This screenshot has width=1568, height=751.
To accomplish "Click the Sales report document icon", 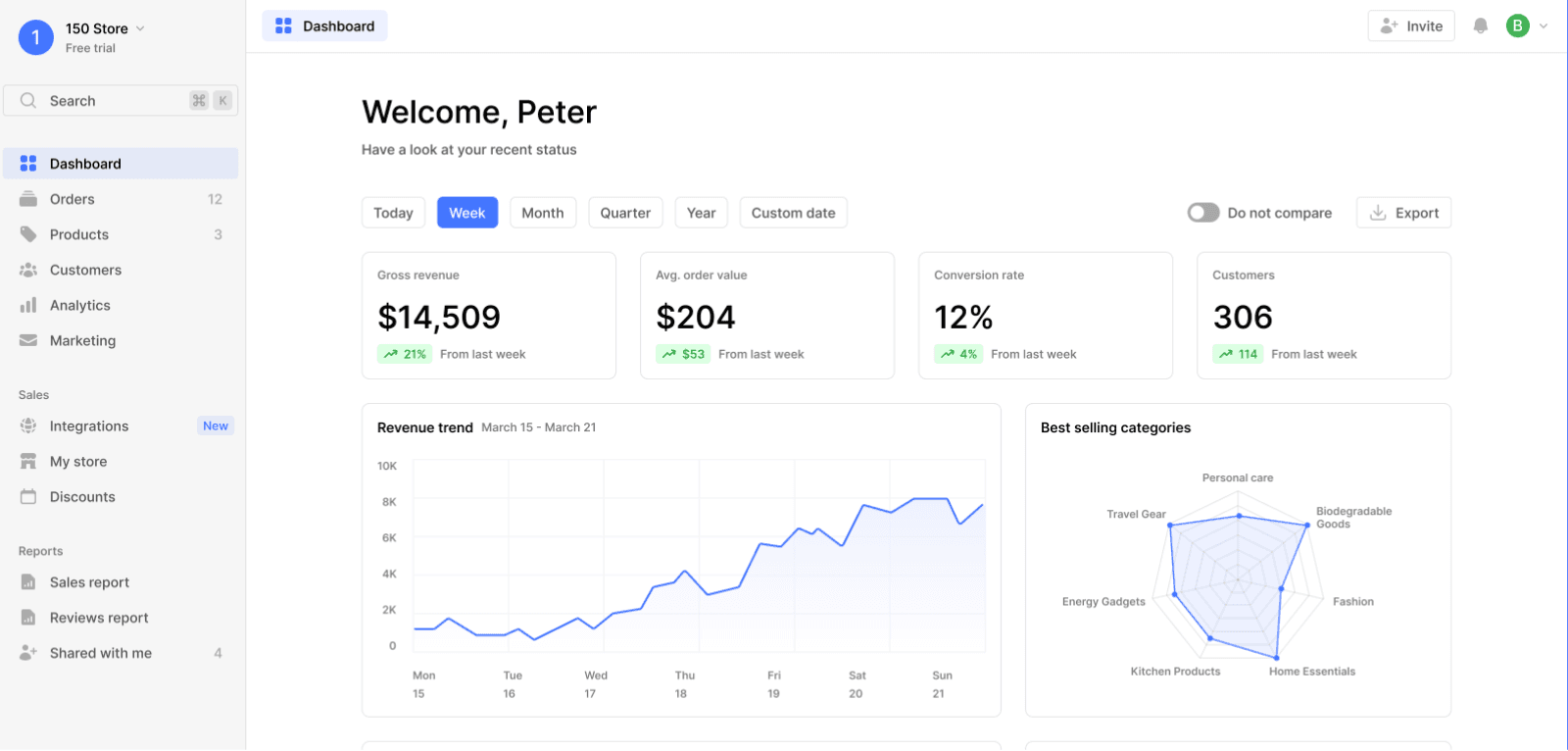I will pyautogui.click(x=28, y=582).
